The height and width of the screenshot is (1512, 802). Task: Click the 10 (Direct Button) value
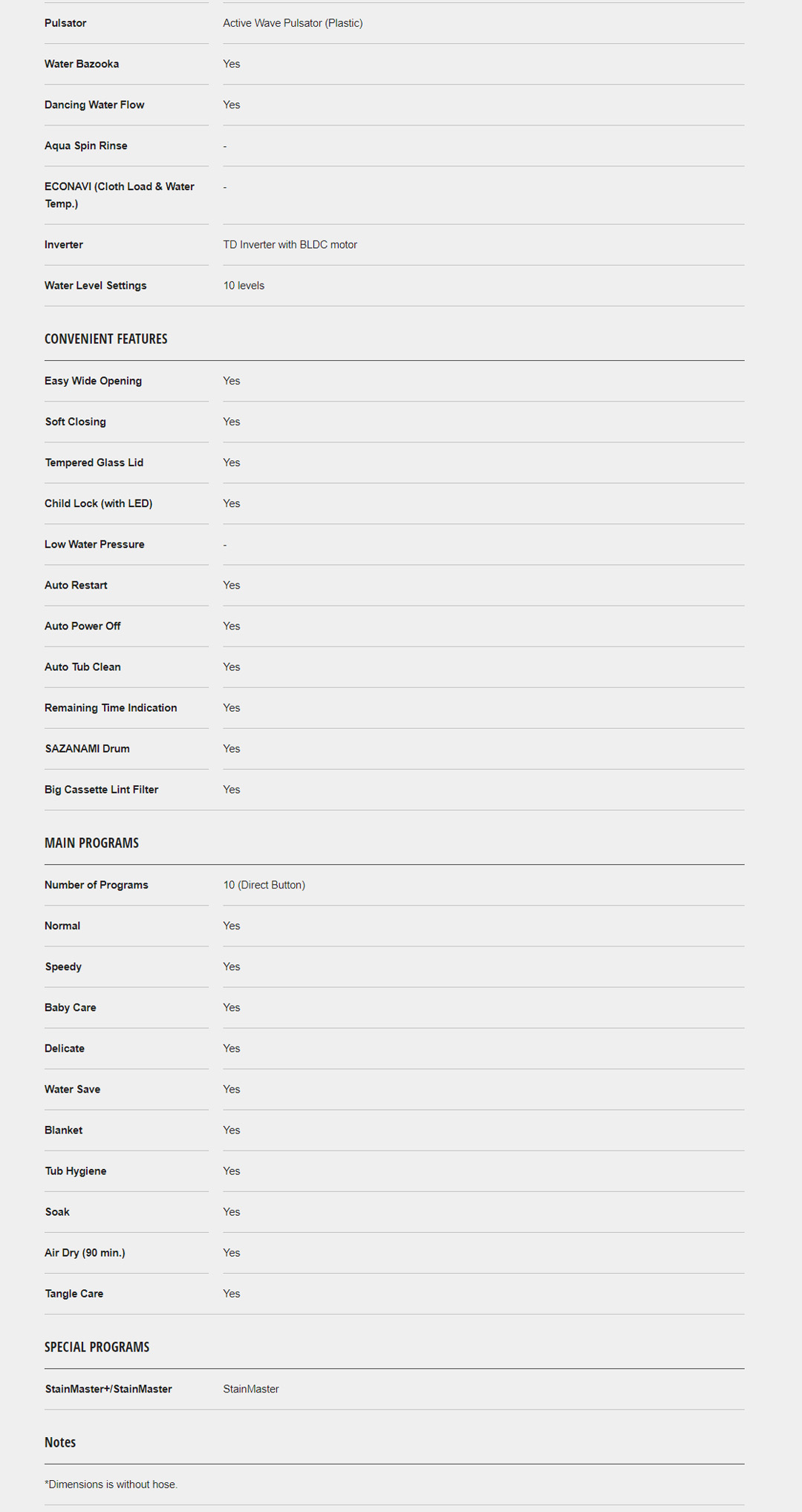coord(264,885)
